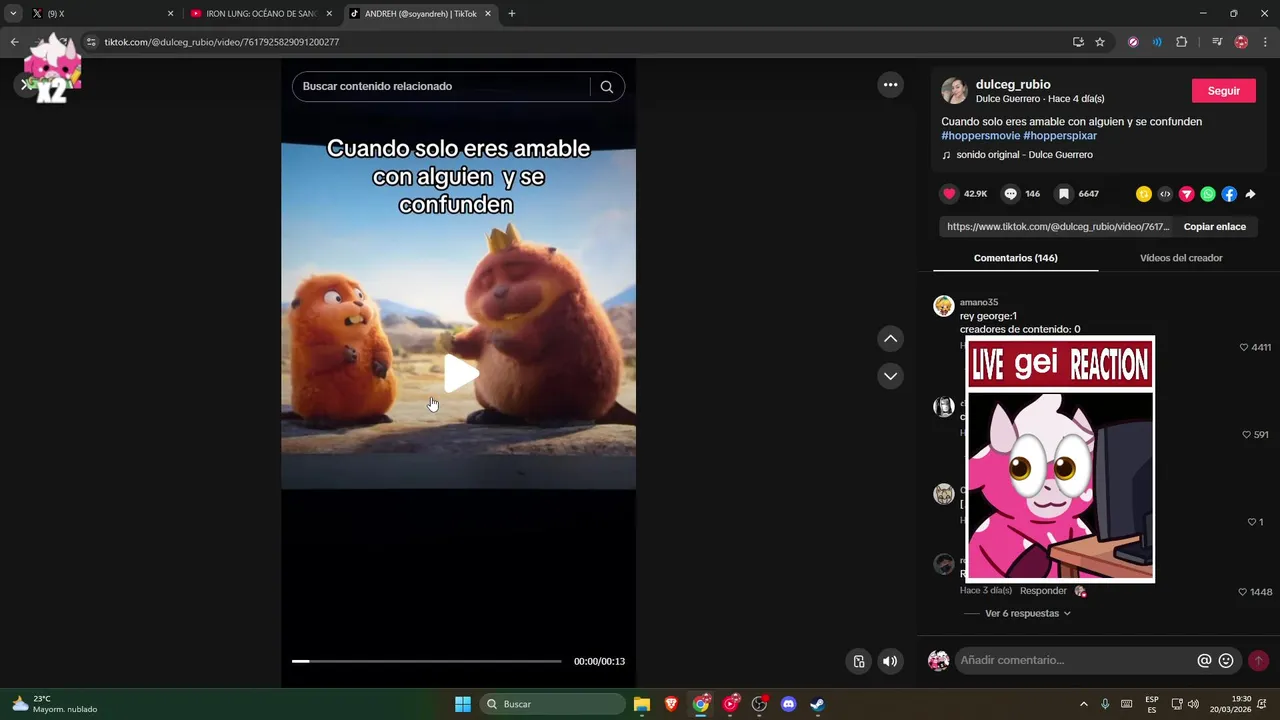Screen dimensions: 1280x720
Task: Go back with browser back arrow
Action: click(14, 42)
